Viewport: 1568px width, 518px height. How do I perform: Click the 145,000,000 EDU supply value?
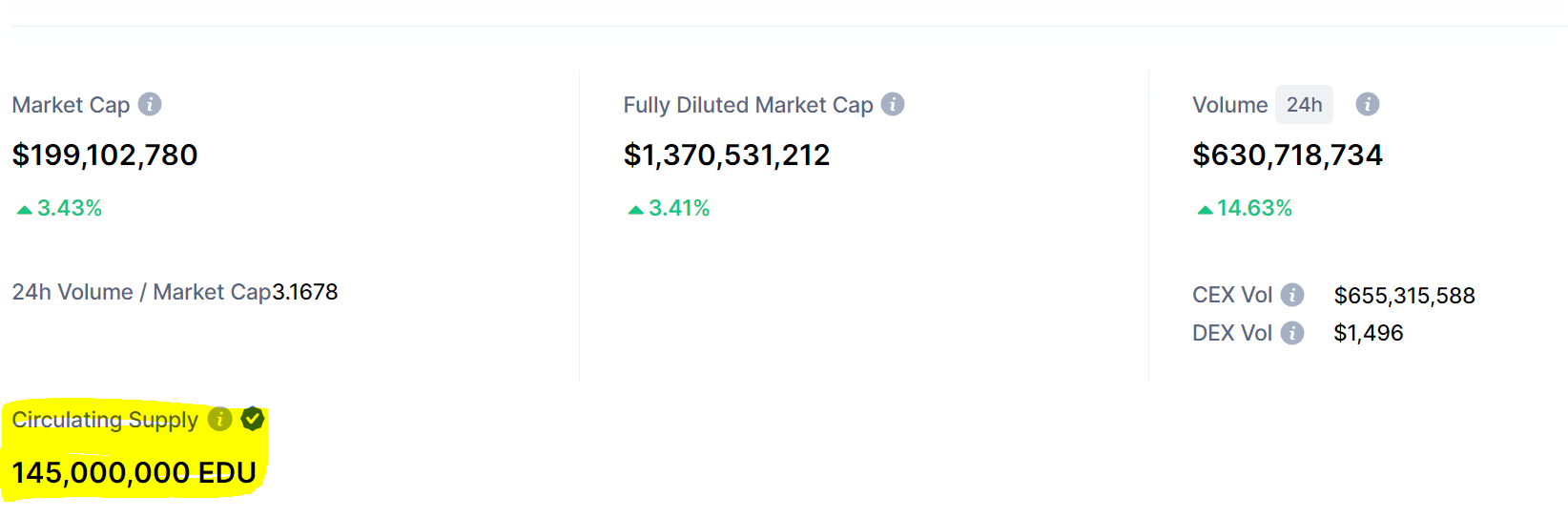[134, 472]
